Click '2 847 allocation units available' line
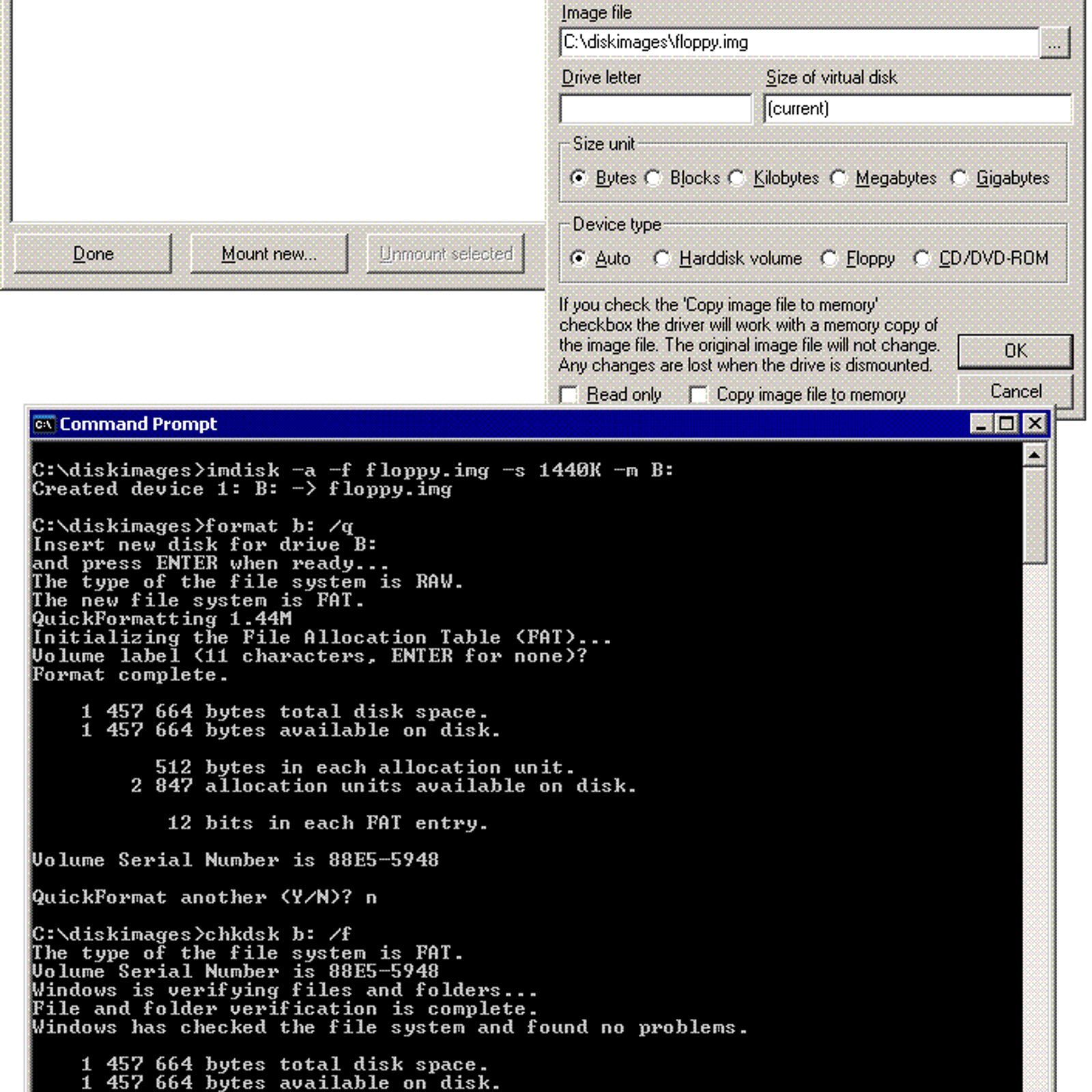 [x=384, y=786]
